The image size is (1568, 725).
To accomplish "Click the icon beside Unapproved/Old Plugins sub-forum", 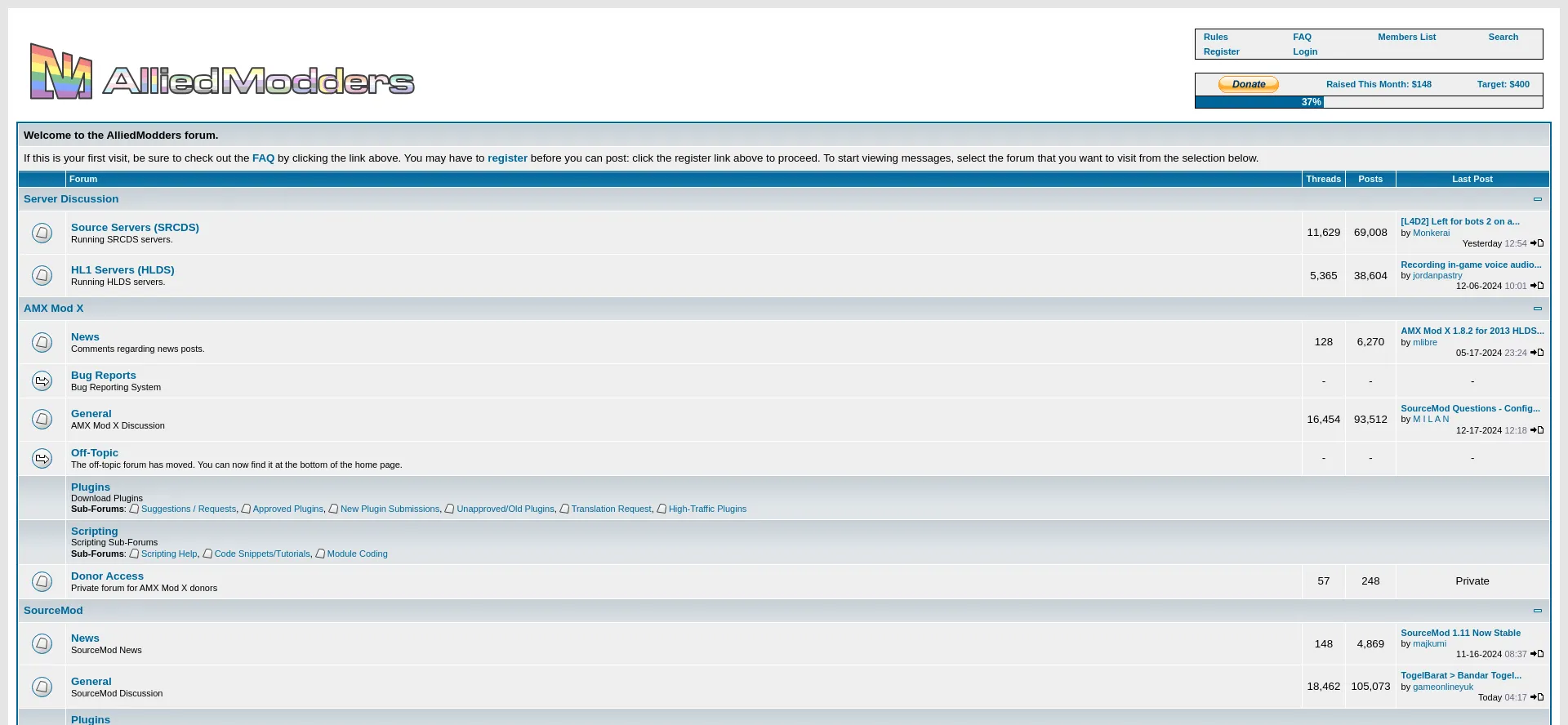I will pyautogui.click(x=449, y=509).
